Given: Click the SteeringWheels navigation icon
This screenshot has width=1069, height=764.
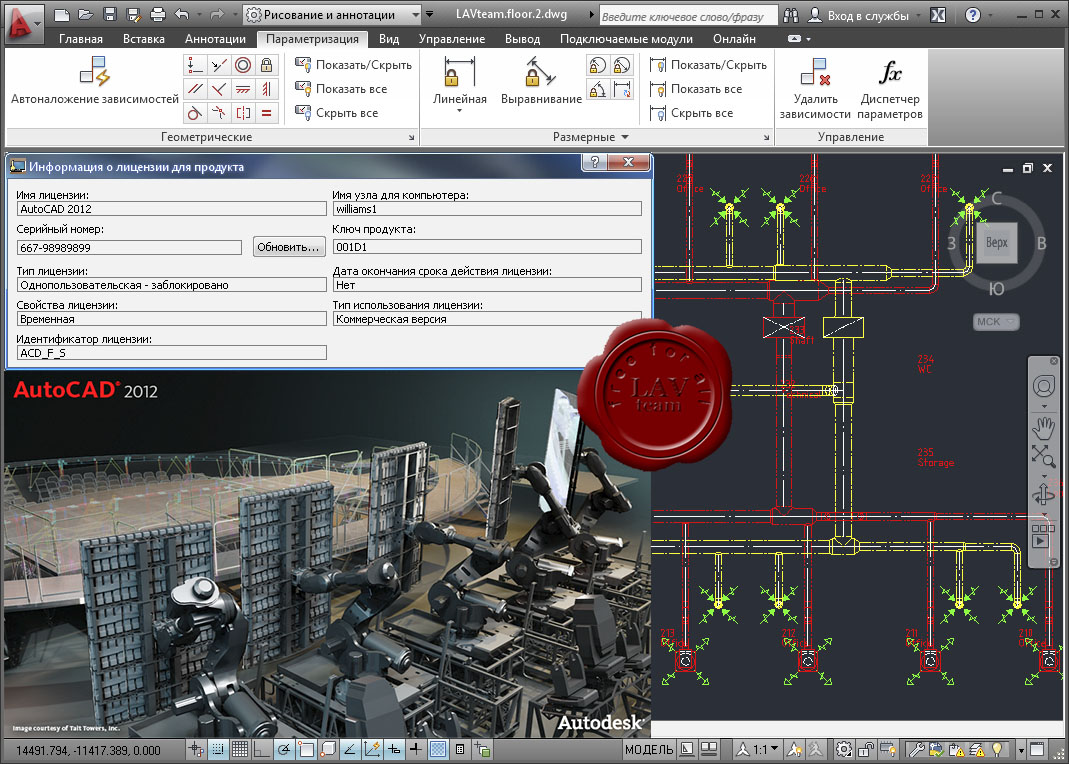Looking at the screenshot, I should pos(1043,386).
